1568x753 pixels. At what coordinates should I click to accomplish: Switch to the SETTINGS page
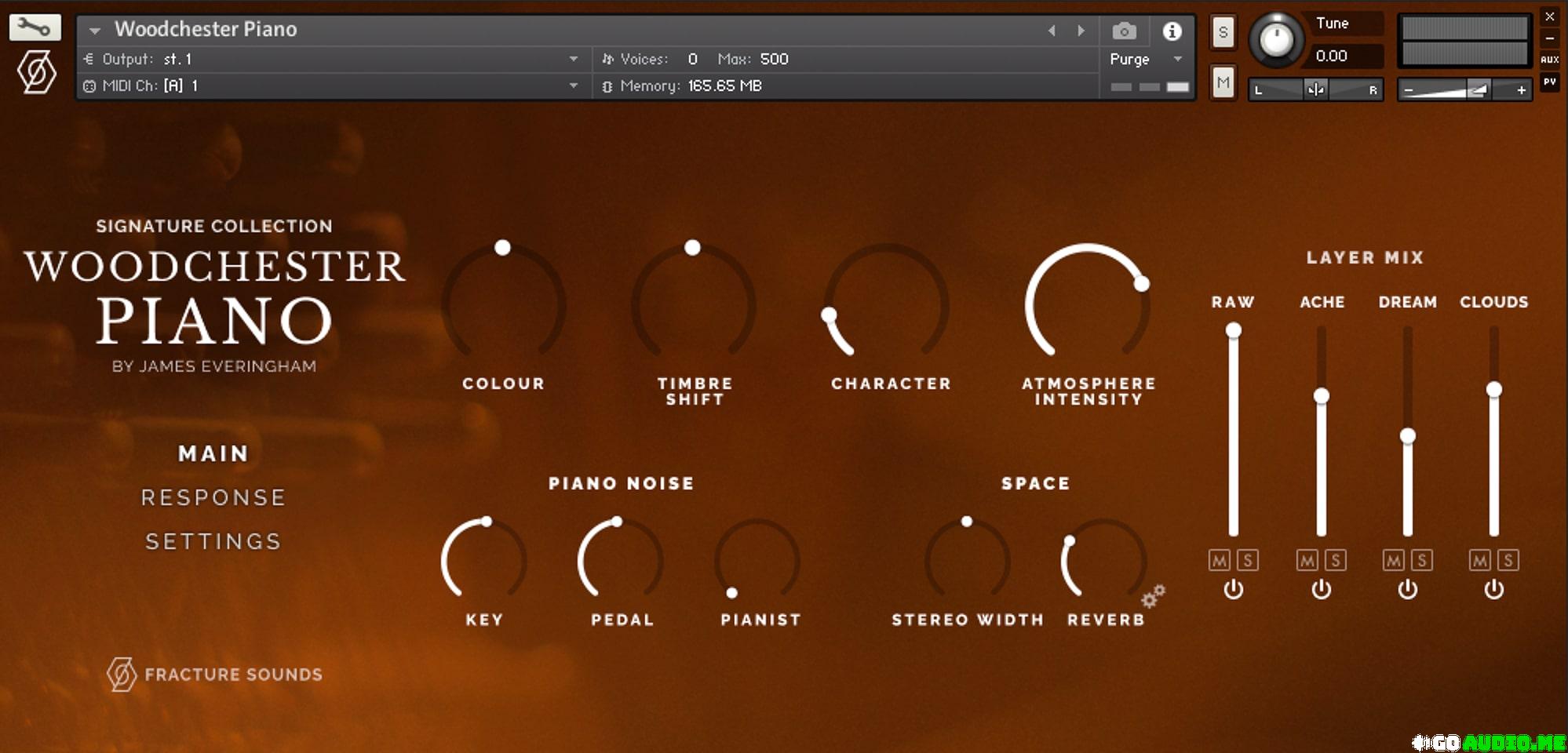pos(213,542)
